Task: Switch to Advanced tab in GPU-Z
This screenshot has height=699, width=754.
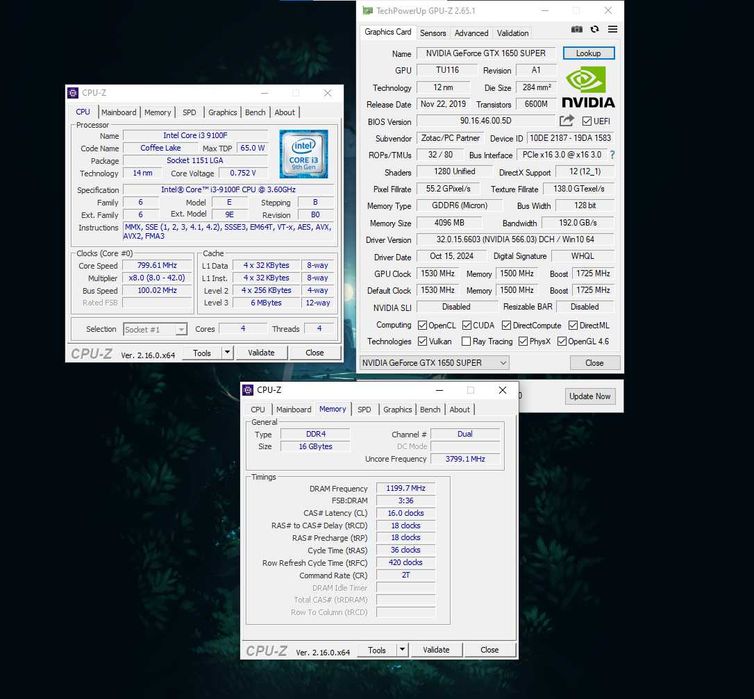Action: (471, 33)
